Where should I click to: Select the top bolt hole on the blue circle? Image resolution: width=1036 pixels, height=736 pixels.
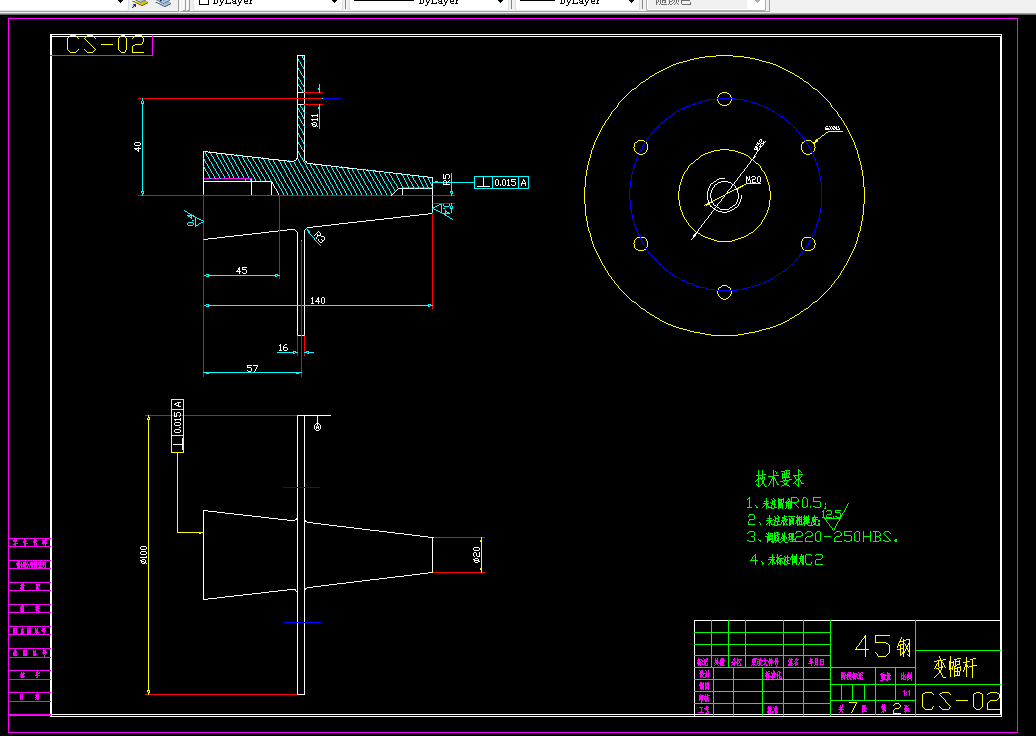click(724, 99)
